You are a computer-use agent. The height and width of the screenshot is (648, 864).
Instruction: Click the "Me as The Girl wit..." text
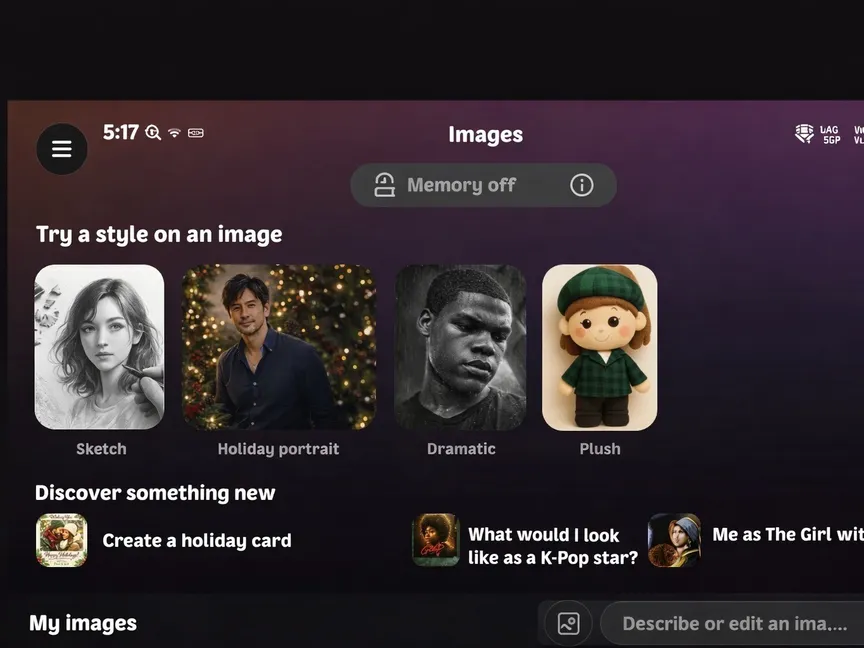pyautogui.click(x=787, y=535)
